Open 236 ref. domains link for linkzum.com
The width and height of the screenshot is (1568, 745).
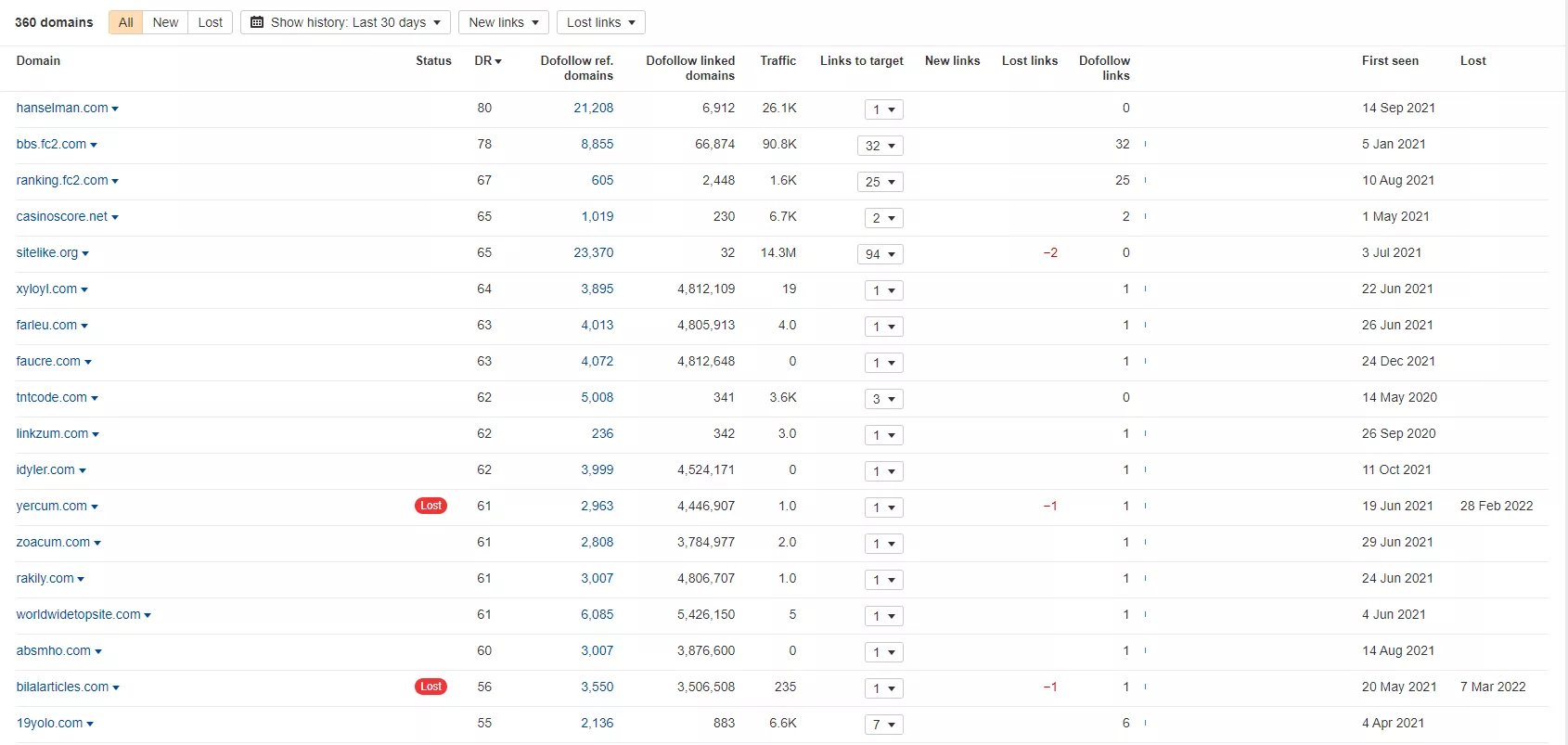(603, 434)
